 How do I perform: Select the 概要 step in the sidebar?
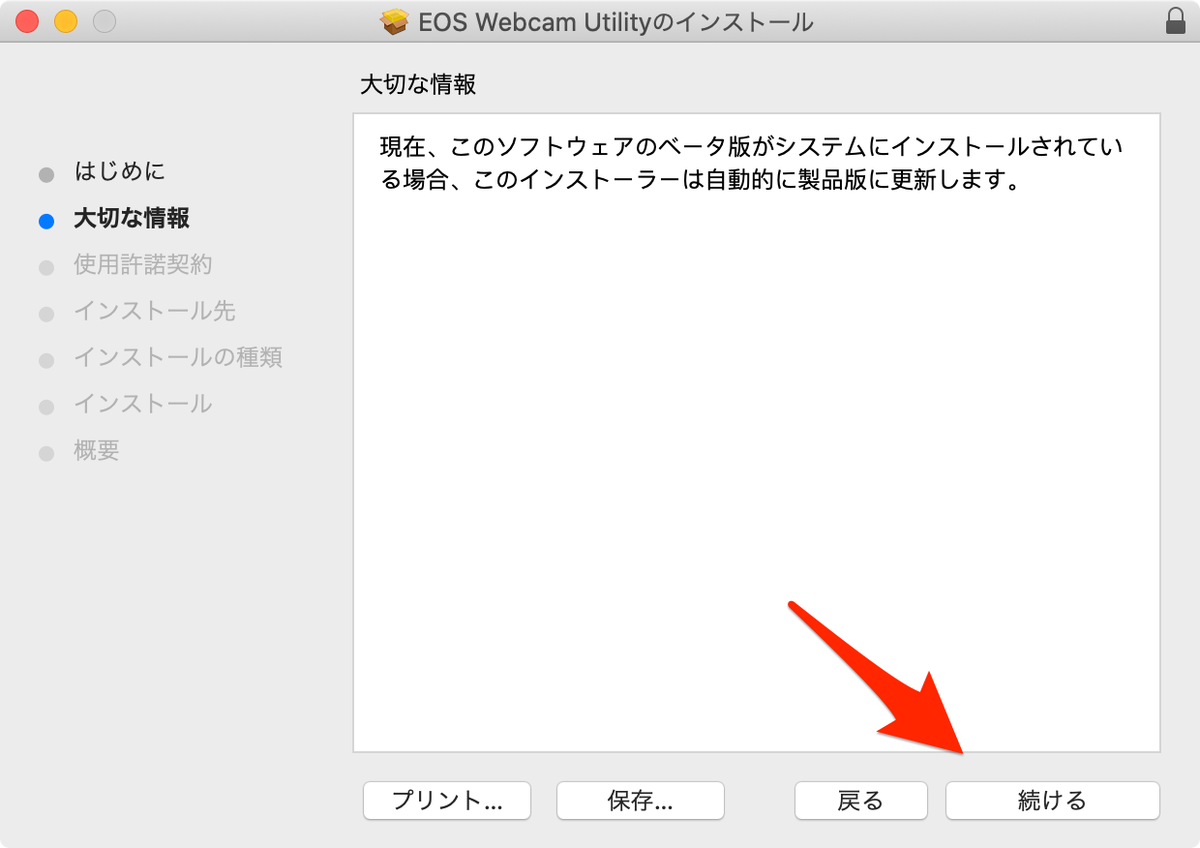coord(97,450)
